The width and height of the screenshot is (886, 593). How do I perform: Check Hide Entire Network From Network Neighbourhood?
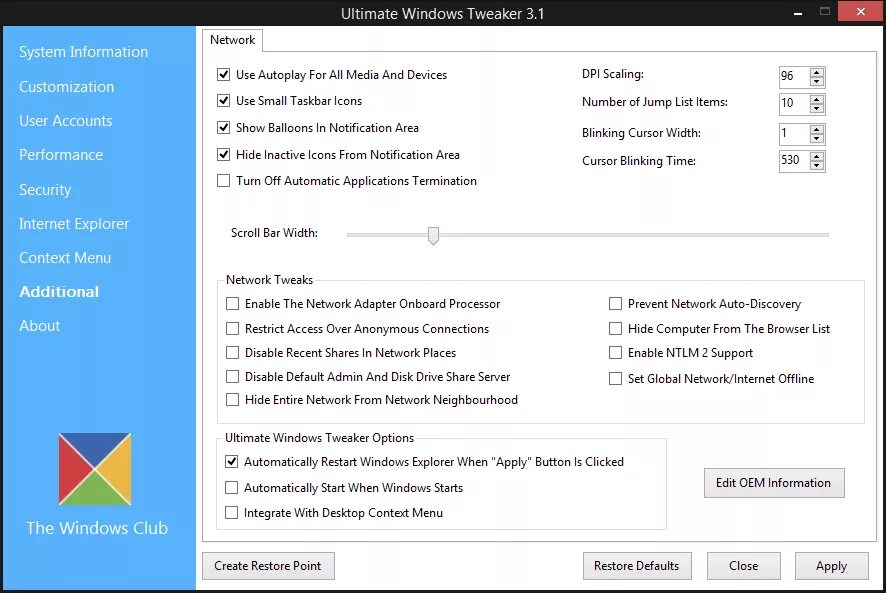coord(232,400)
